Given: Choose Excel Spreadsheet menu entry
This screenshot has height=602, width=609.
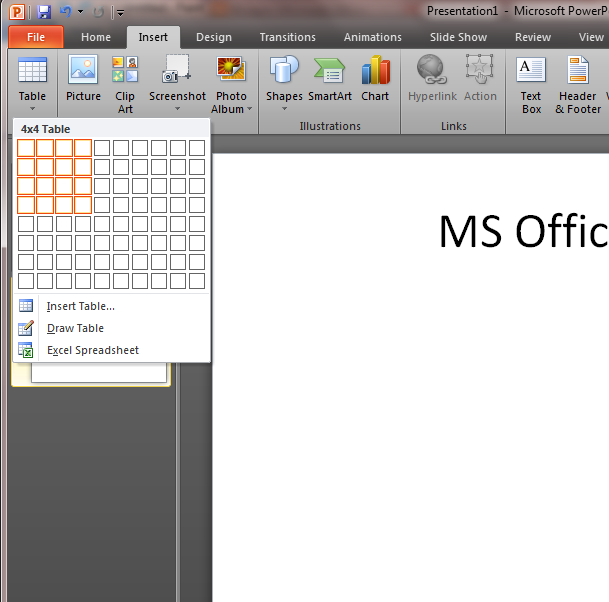Looking at the screenshot, I should tap(113, 350).
